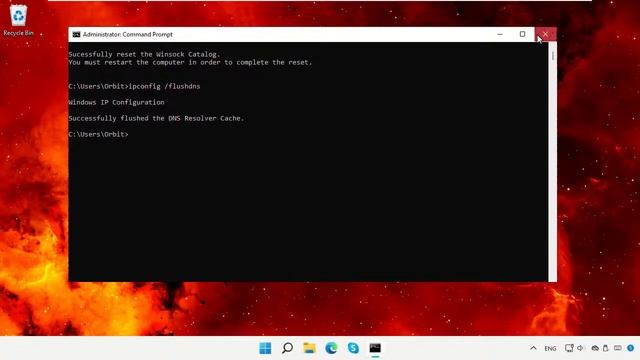This screenshot has height=360, width=640.
Task: Minimize the Command Prompt window
Action: tap(500, 34)
